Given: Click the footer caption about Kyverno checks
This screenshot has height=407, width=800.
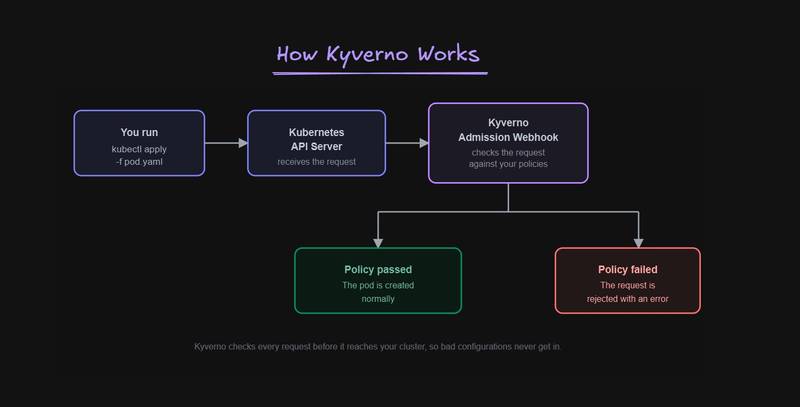Looking at the screenshot, I should (377, 347).
